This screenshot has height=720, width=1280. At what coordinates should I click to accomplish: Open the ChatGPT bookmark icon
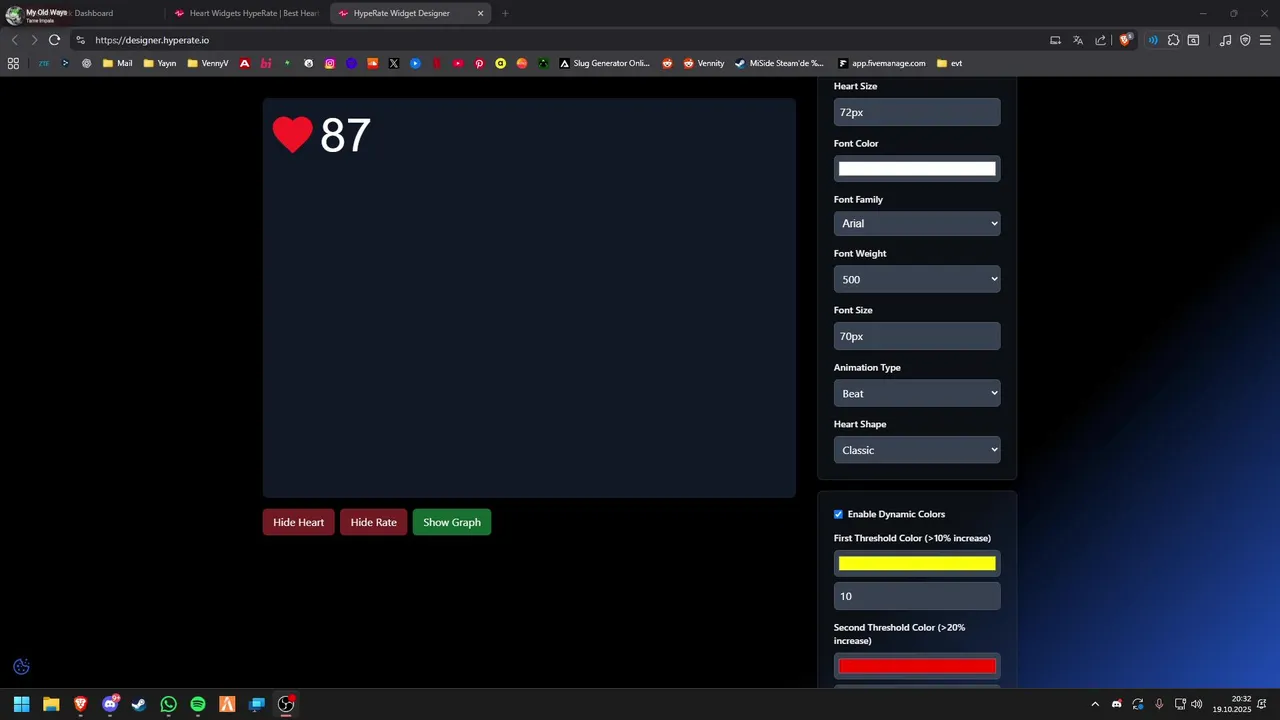87,63
